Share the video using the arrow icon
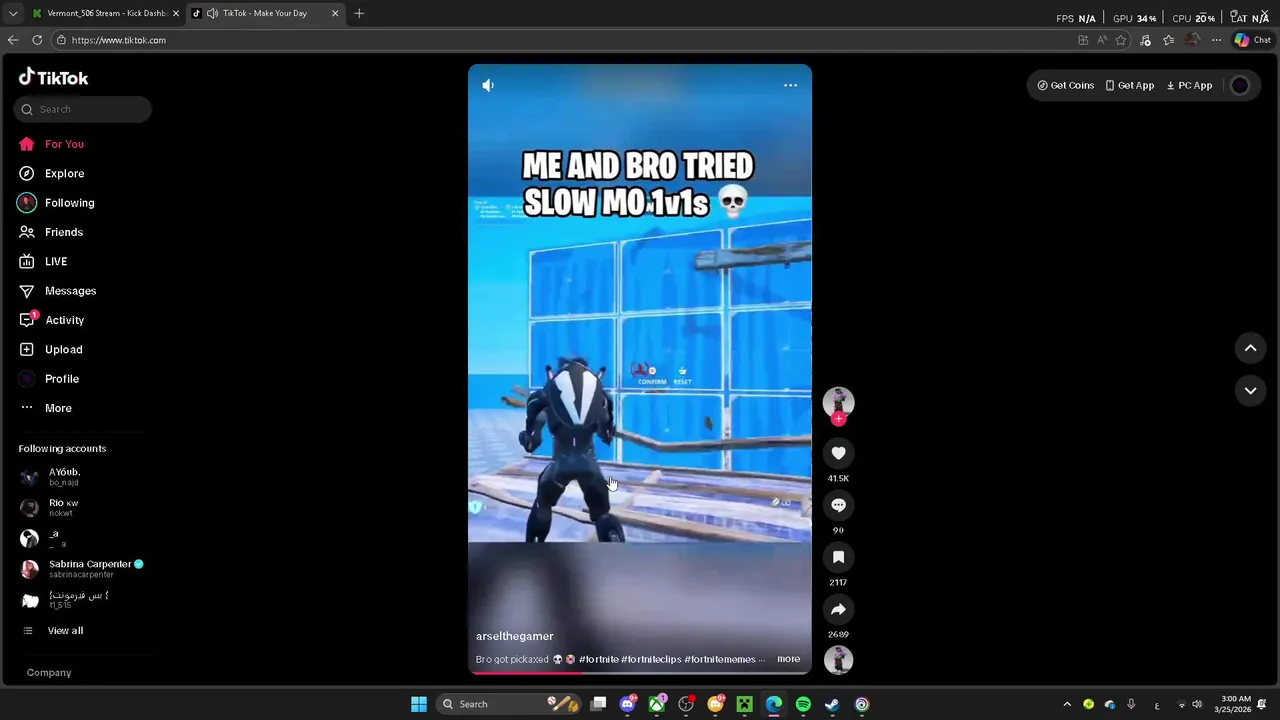The width and height of the screenshot is (1280, 720). coord(838,609)
